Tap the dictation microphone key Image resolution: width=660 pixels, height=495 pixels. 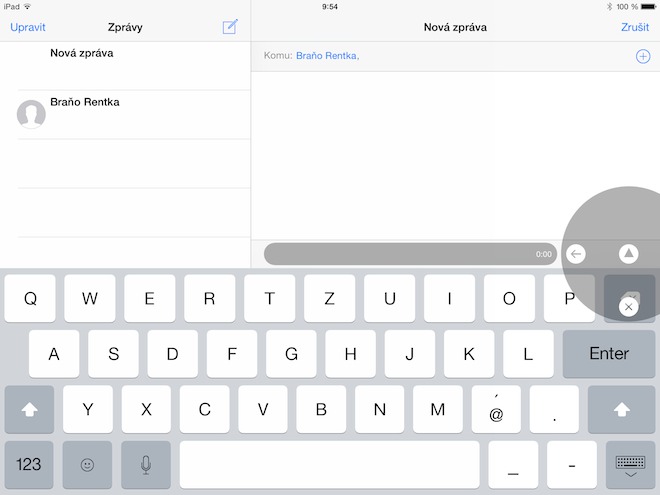[x=146, y=465]
